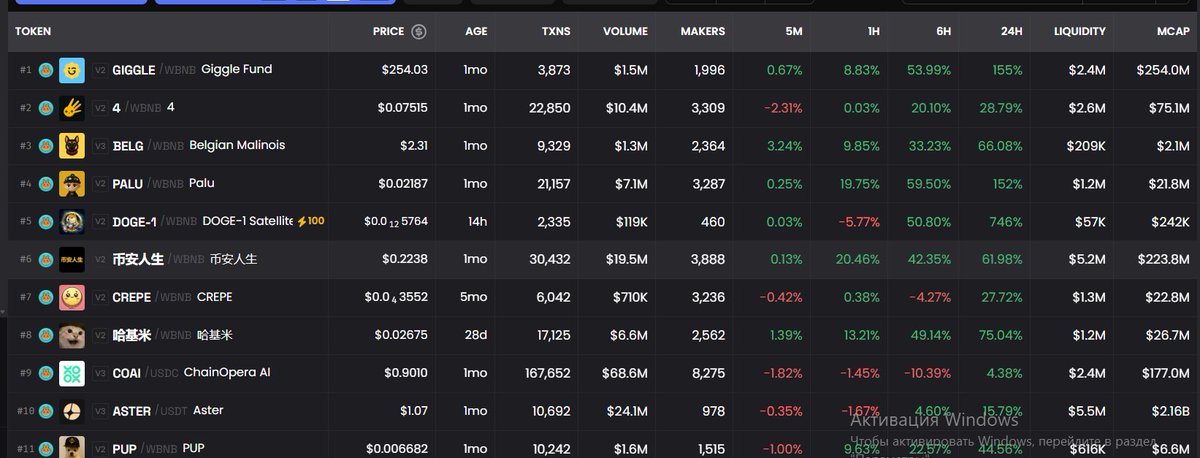
Task: Sort by the 24H change column header
Action: tap(1011, 32)
